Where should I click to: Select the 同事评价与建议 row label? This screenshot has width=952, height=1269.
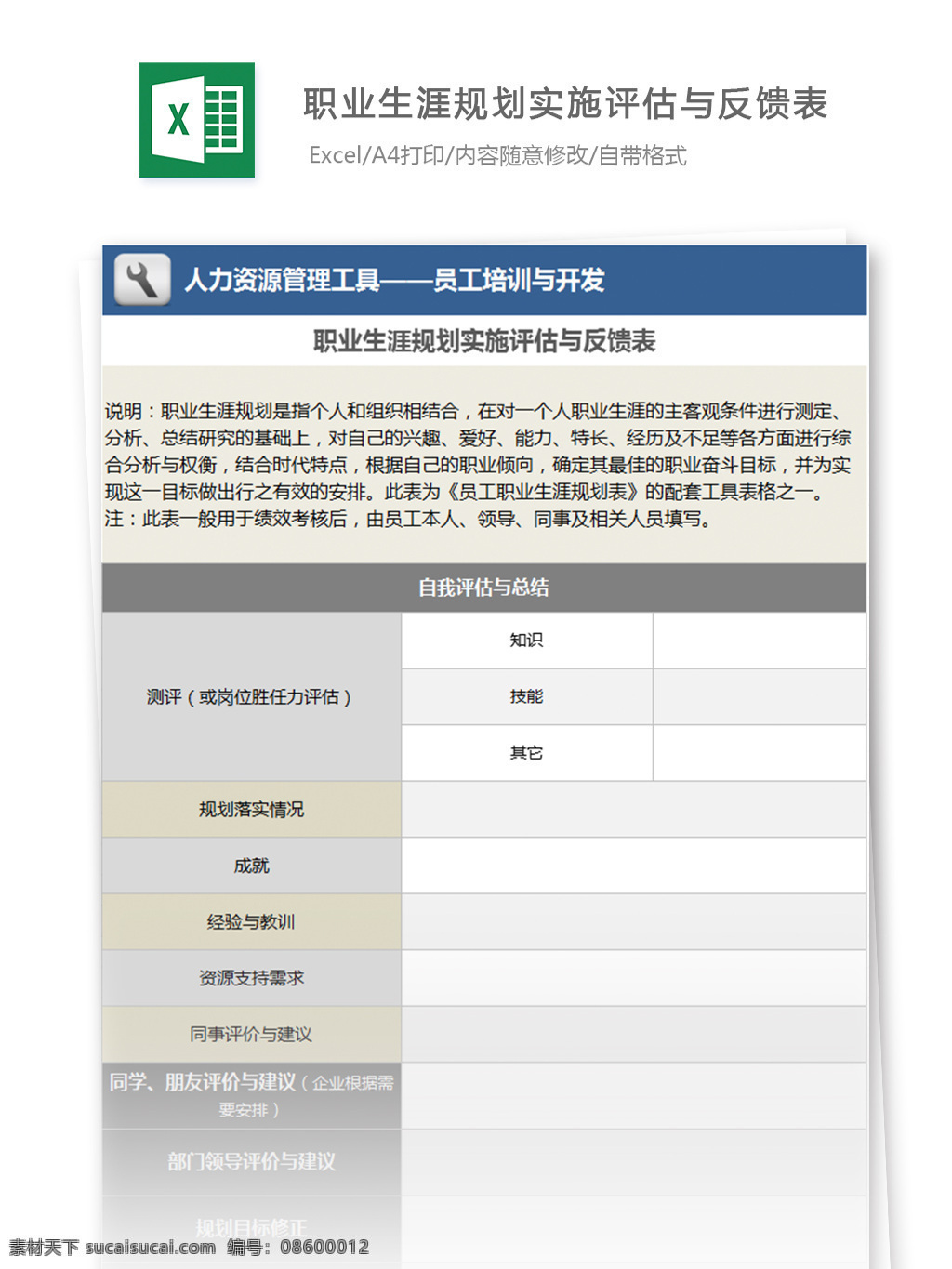coord(252,1035)
